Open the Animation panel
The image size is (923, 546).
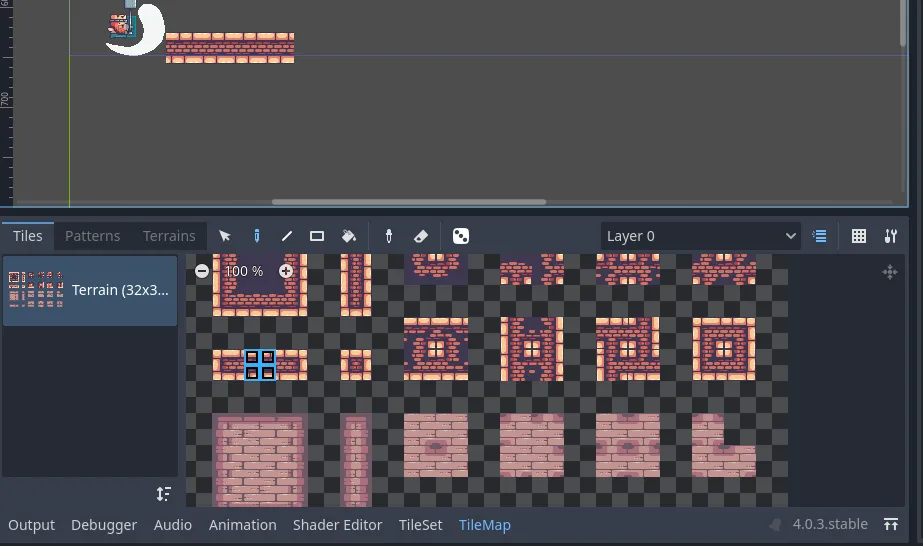tap(243, 525)
